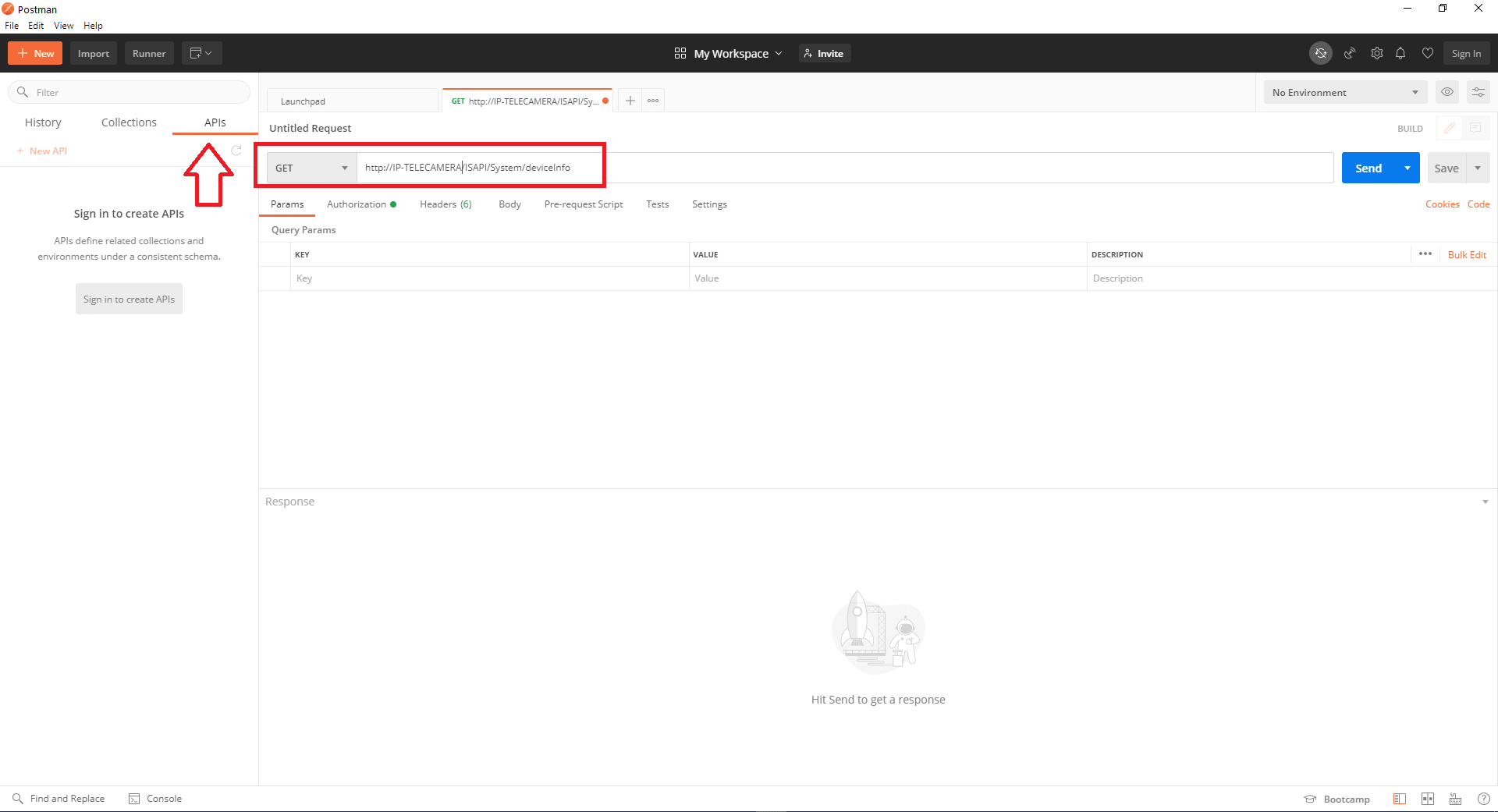This screenshot has width=1498, height=812.
Task: Click the orange New button
Action: point(35,53)
